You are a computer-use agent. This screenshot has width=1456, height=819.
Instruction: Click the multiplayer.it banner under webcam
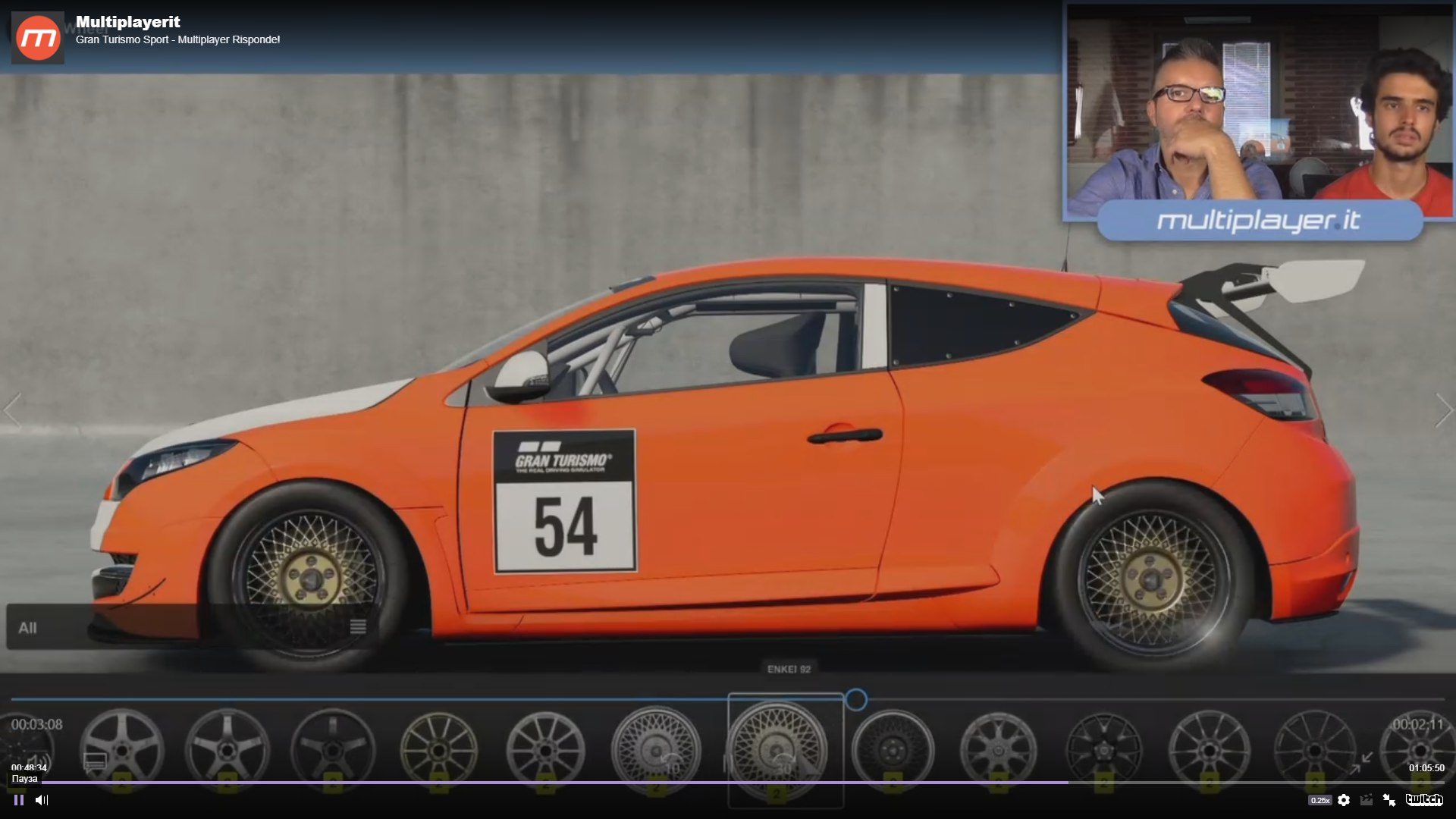click(1260, 221)
